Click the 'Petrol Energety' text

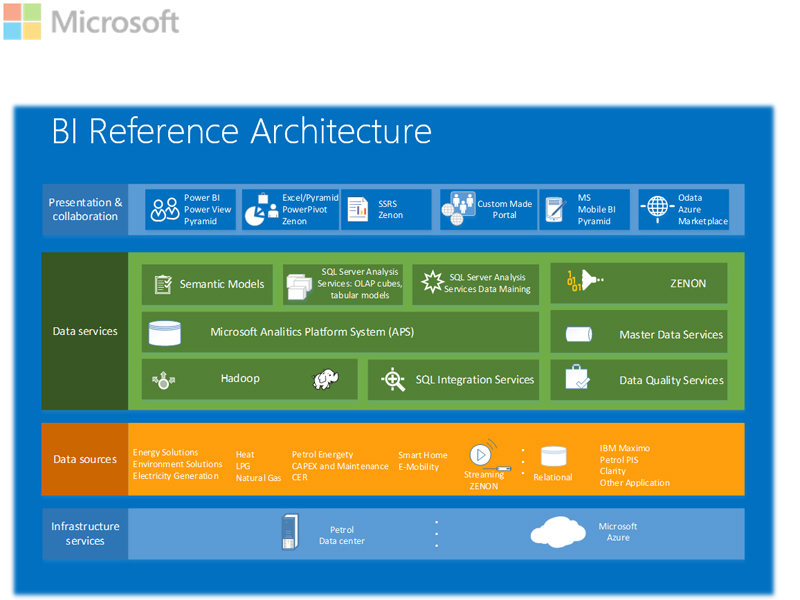pos(322,455)
